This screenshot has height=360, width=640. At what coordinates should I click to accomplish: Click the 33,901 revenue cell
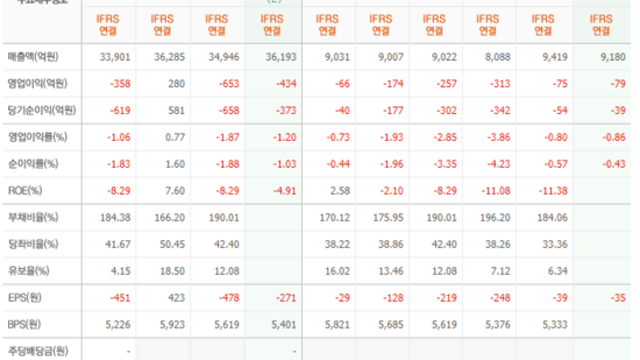click(115, 57)
